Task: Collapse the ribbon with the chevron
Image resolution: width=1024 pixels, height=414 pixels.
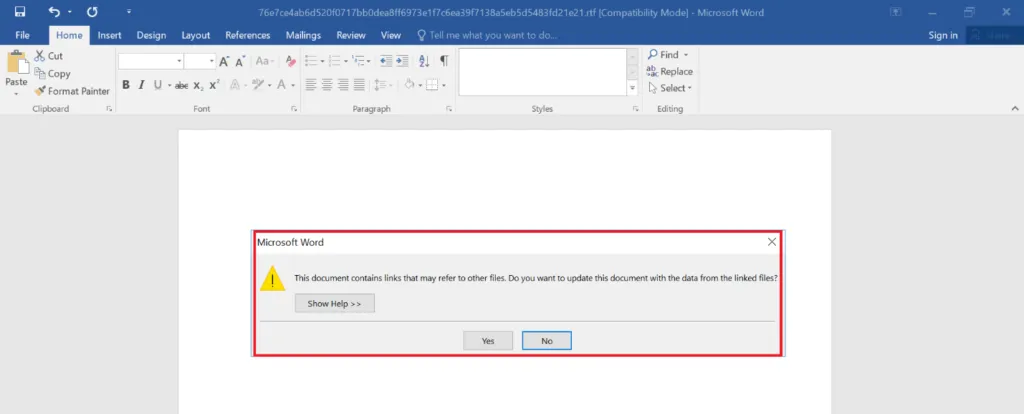Action: point(1015,108)
